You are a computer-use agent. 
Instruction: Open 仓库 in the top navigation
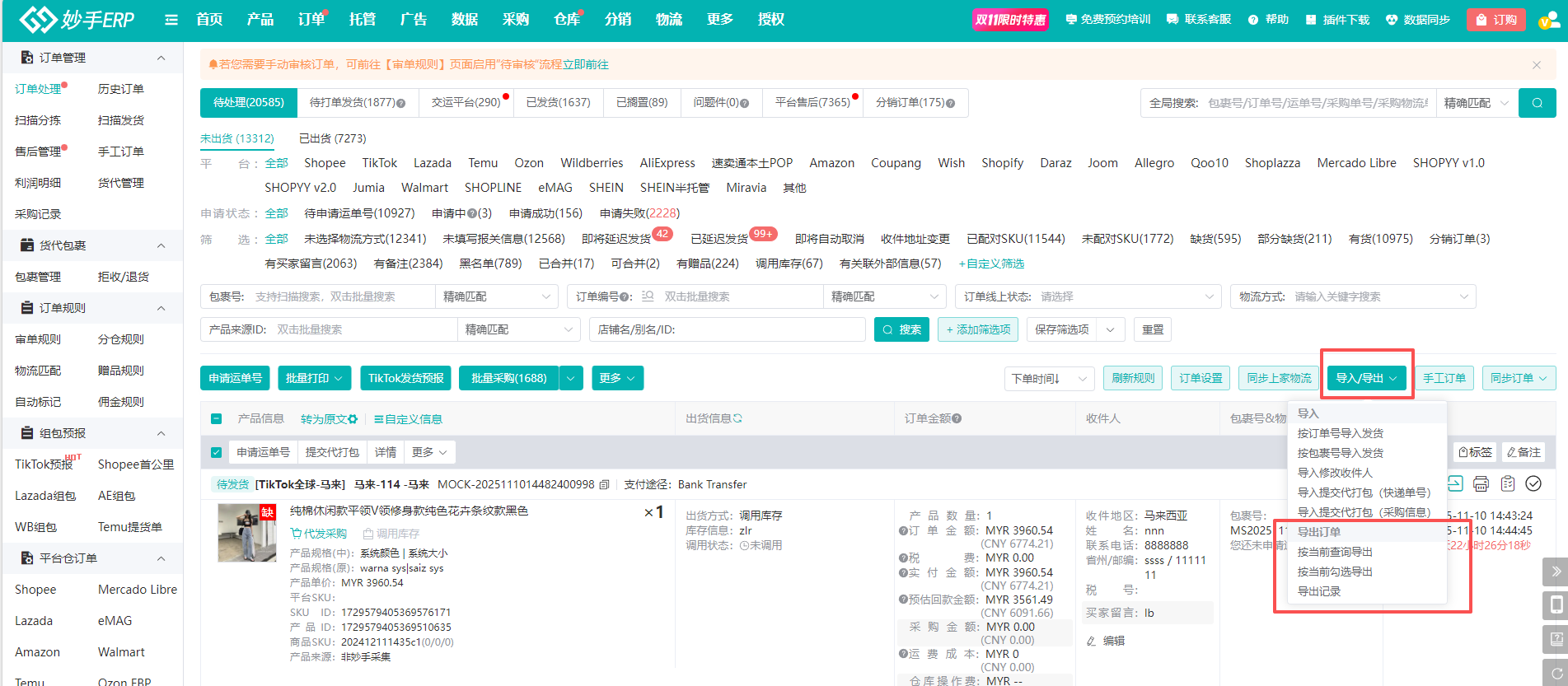(567, 19)
